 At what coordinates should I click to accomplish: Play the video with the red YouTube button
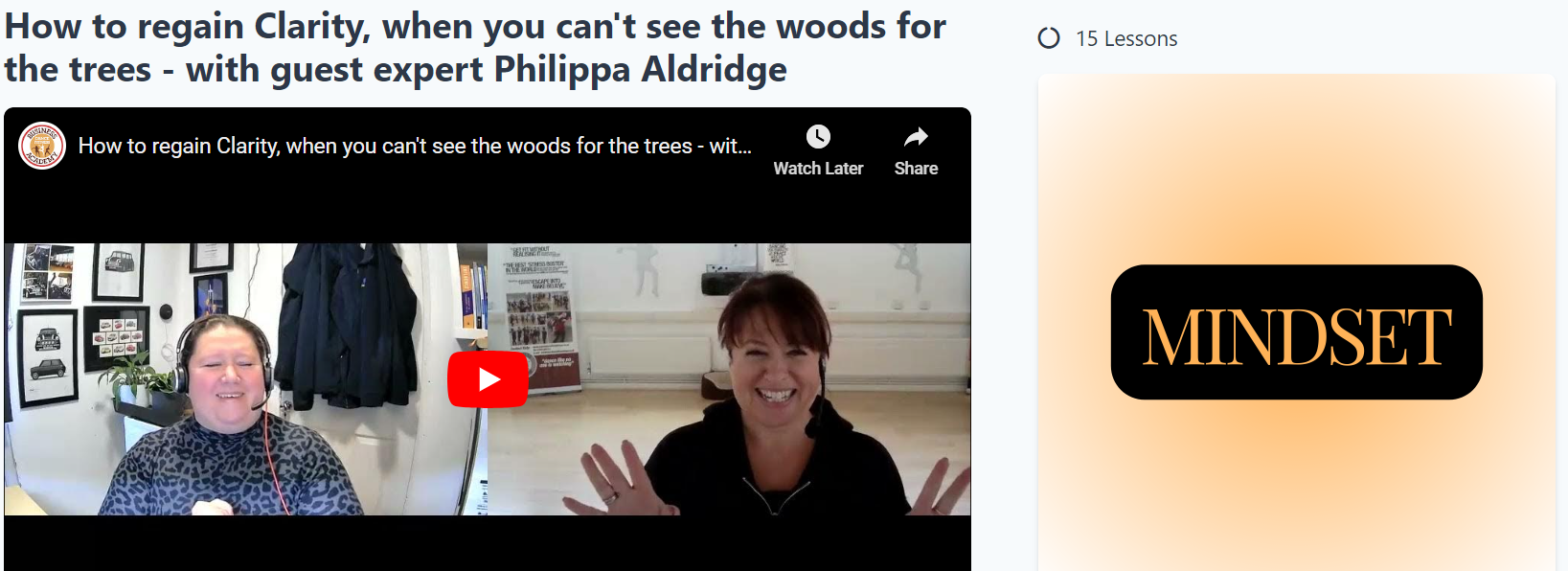[488, 379]
